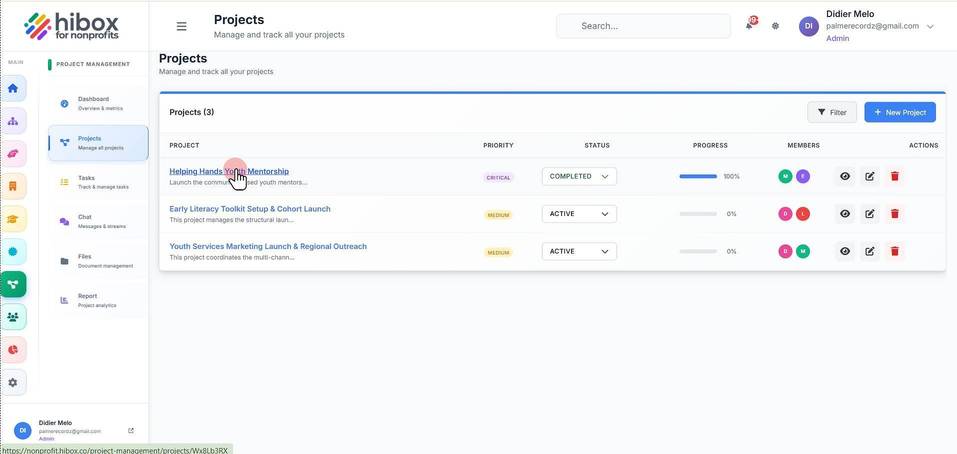Open the teal people group sidebar icon
957x454 pixels.
tap(13, 317)
